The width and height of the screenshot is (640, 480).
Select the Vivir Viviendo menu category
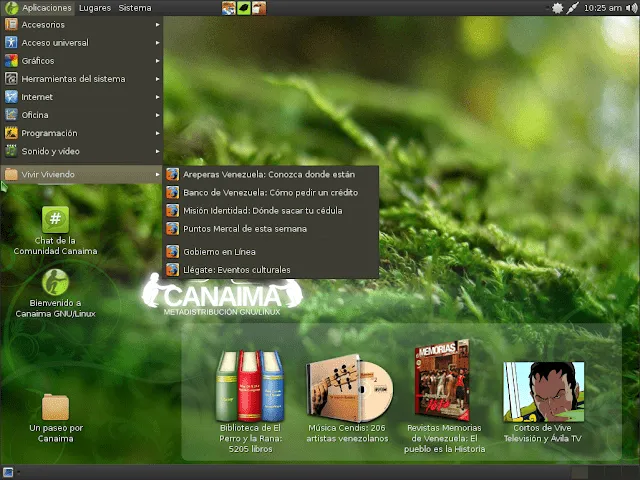point(82,175)
